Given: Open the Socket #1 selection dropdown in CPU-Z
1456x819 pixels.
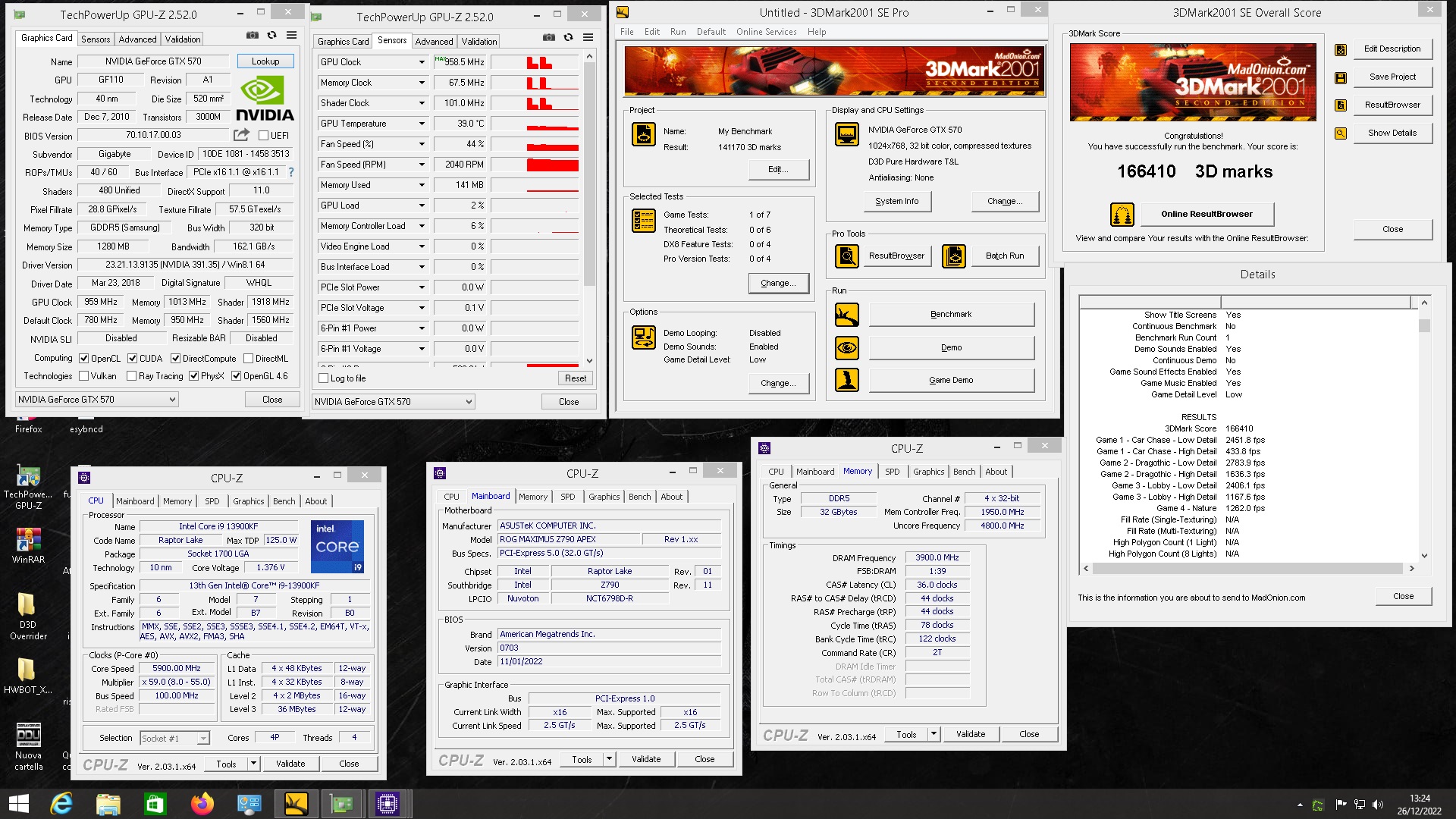Looking at the screenshot, I should click(174, 739).
